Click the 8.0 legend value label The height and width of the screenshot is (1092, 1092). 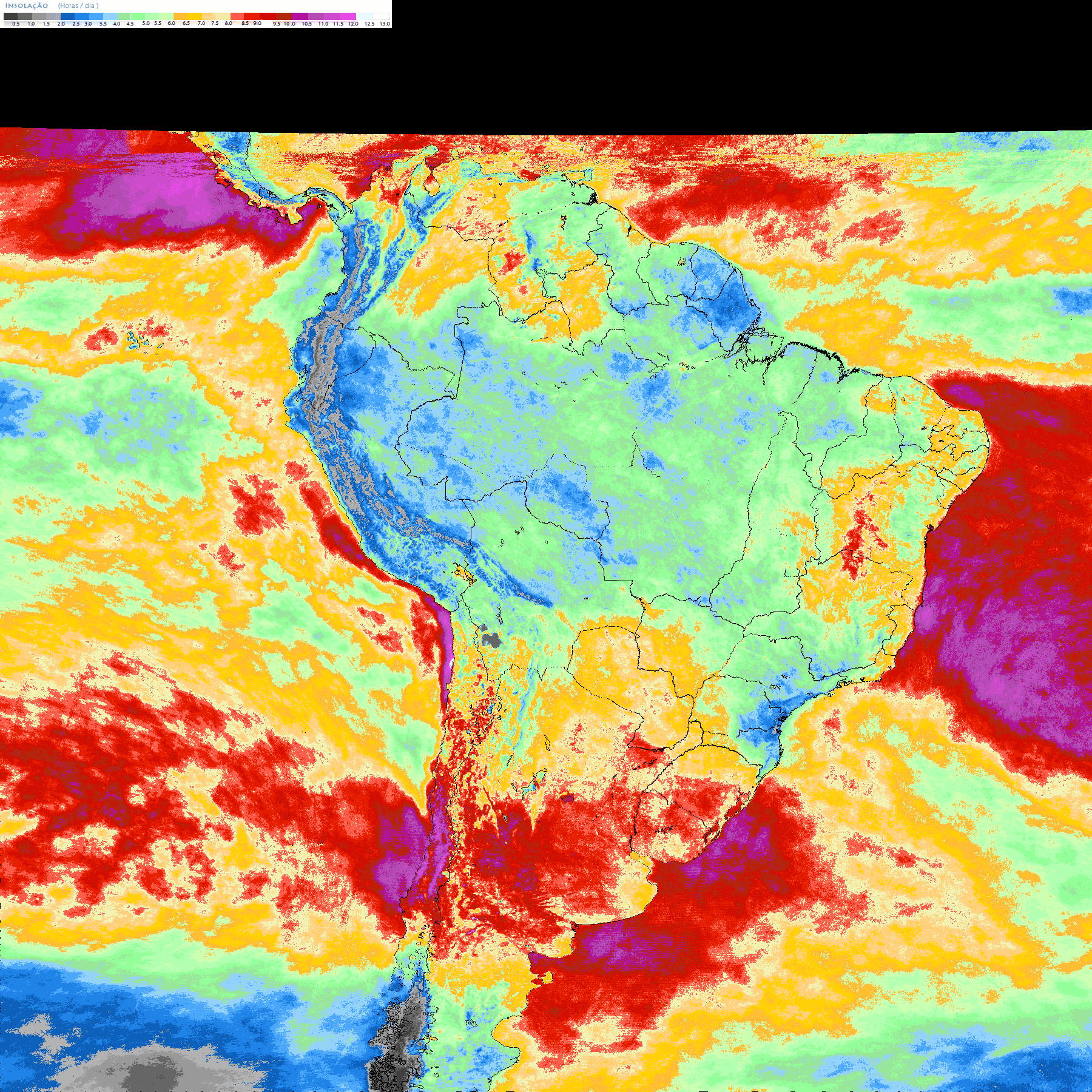(x=229, y=23)
